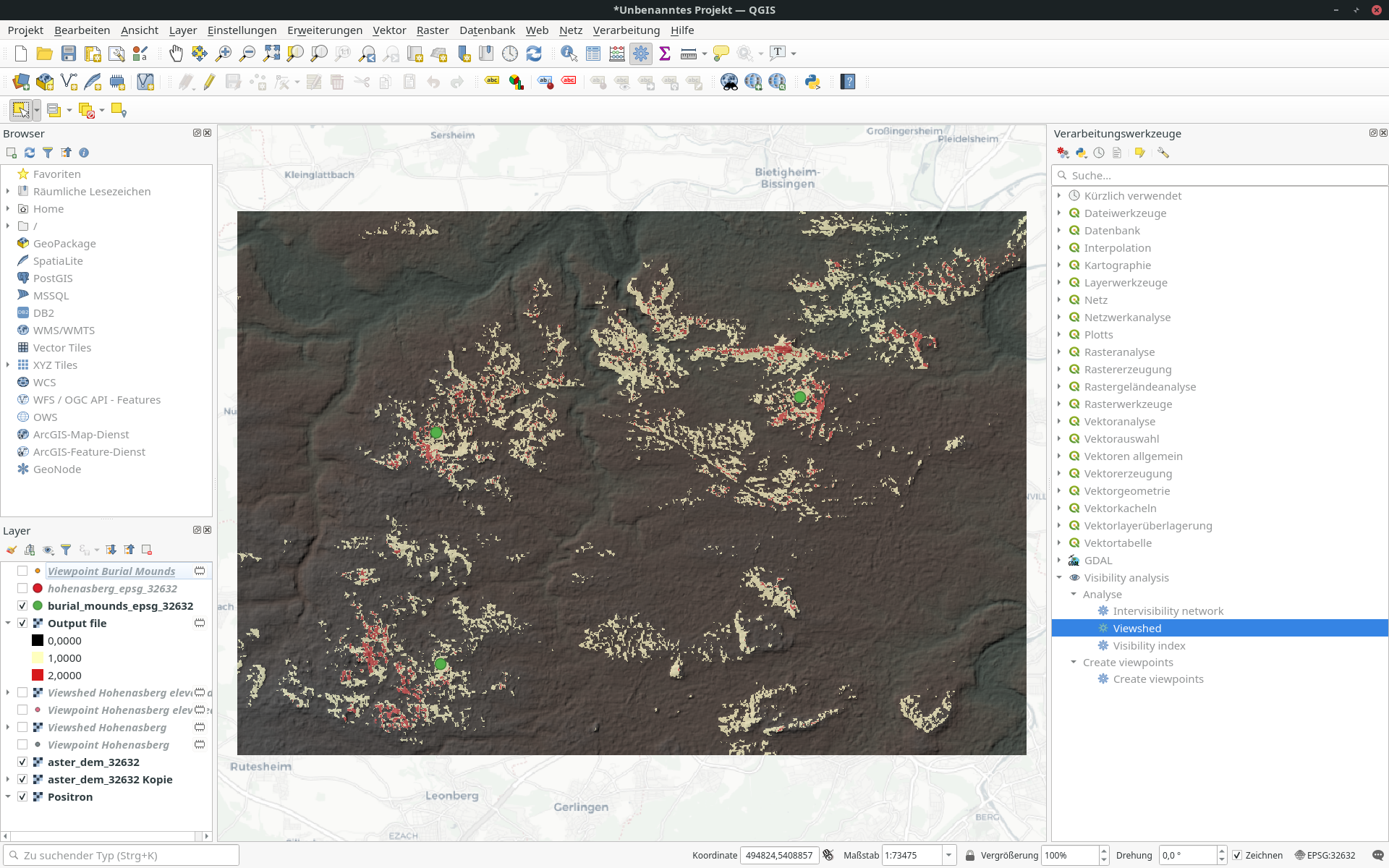Open Processing Toolbox options wrench icon
This screenshot has height=868, width=1389.
point(1163,153)
